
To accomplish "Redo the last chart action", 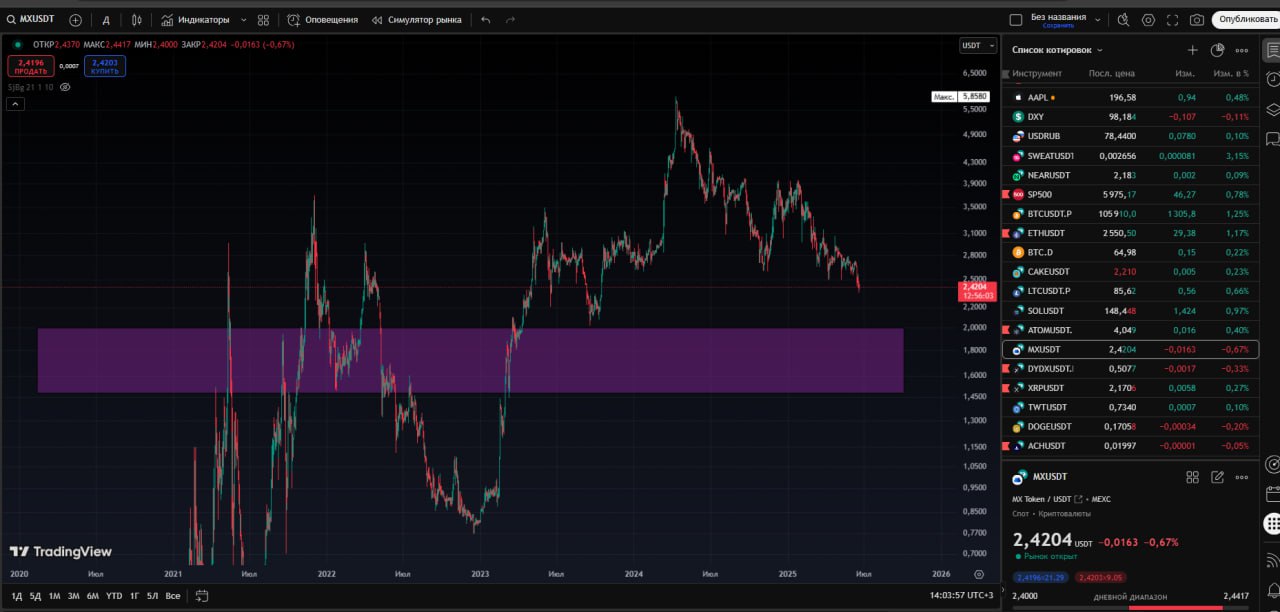I will 511,20.
